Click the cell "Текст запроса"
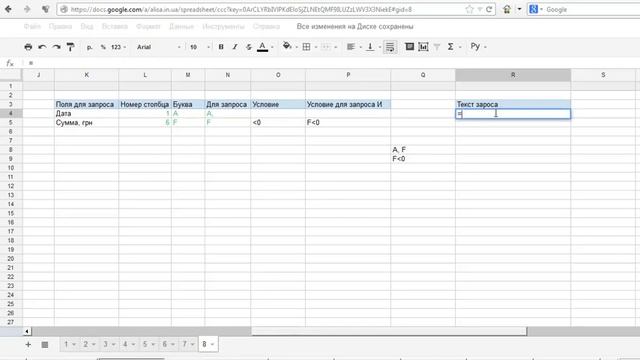The image size is (640, 360). 513,104
